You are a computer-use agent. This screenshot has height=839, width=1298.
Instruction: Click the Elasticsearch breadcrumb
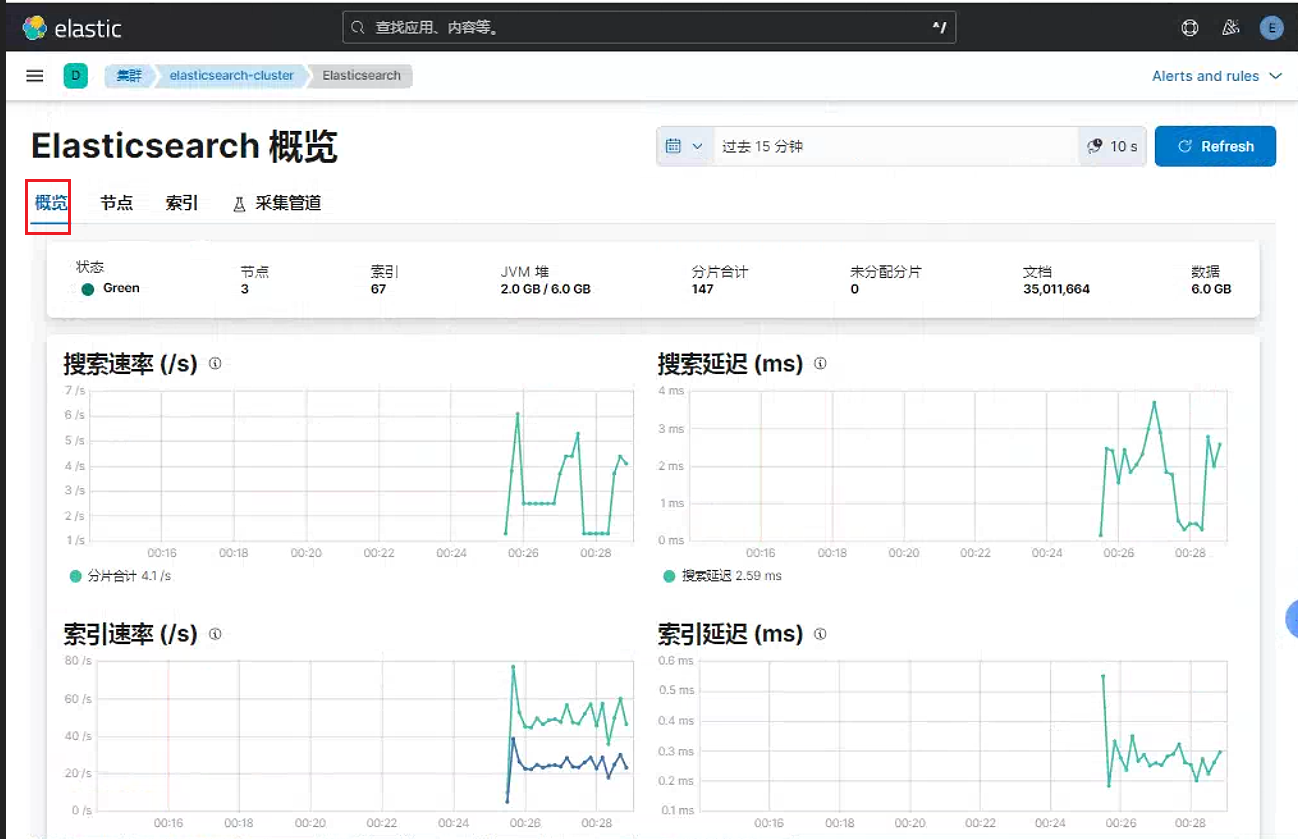point(361,76)
